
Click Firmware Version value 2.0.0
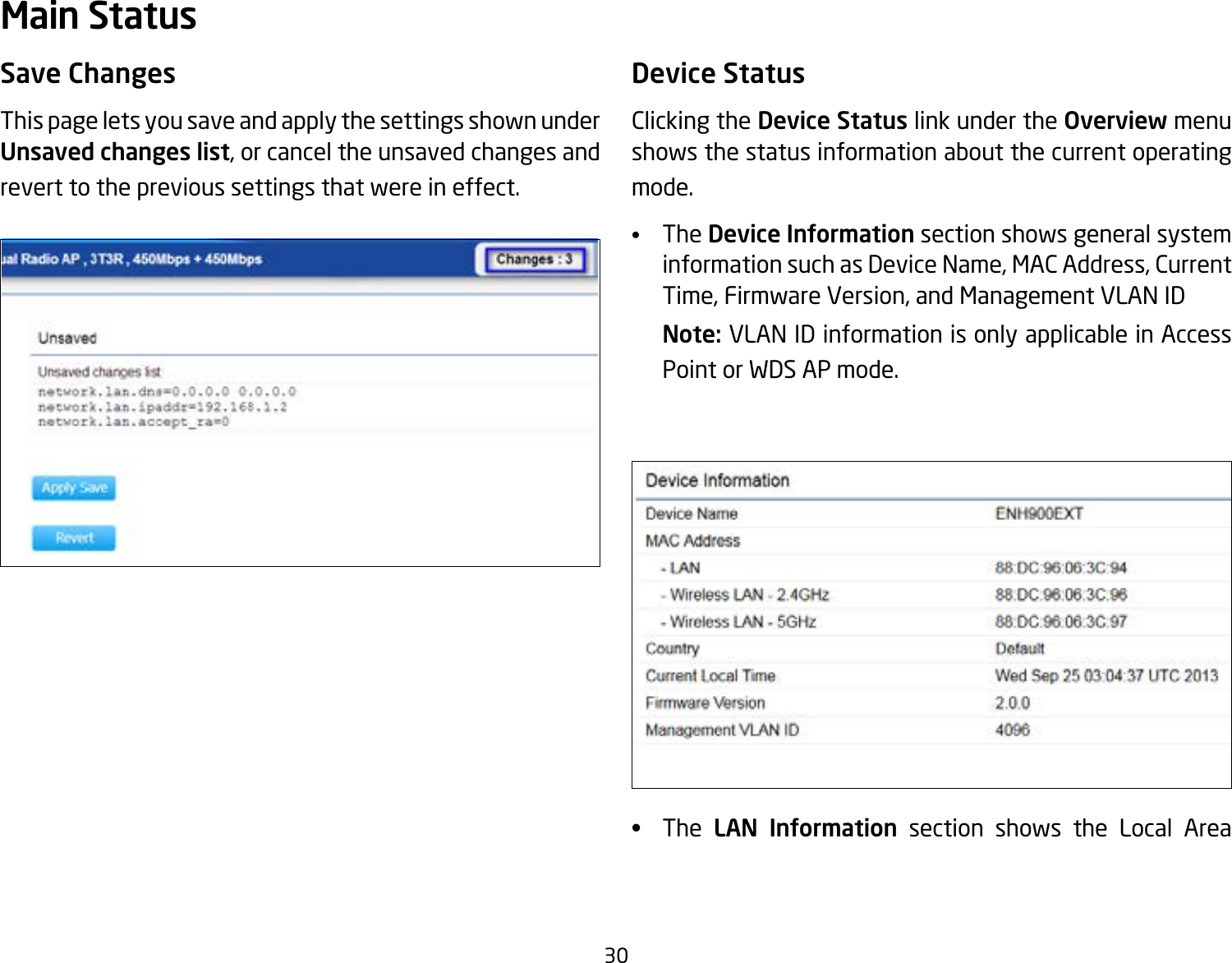[1013, 703]
